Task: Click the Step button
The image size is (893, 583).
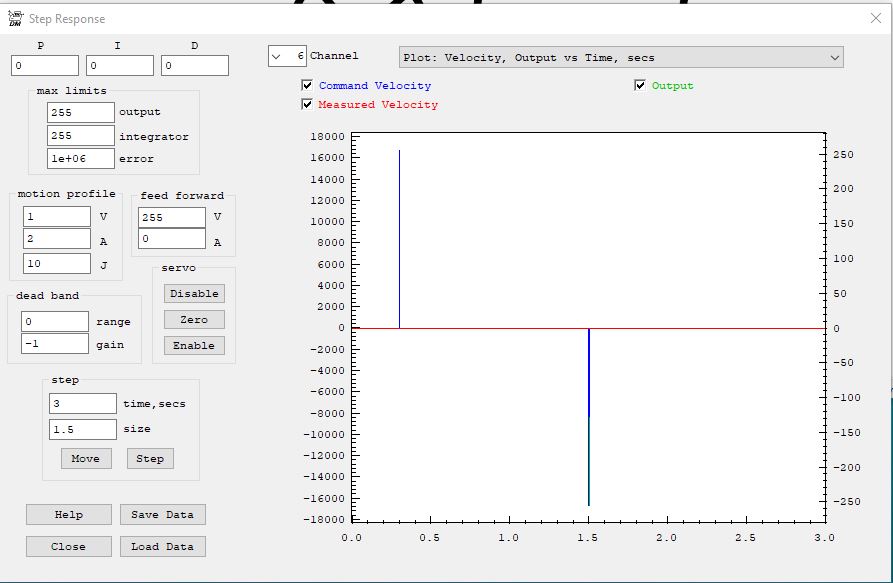Action: coord(150,458)
